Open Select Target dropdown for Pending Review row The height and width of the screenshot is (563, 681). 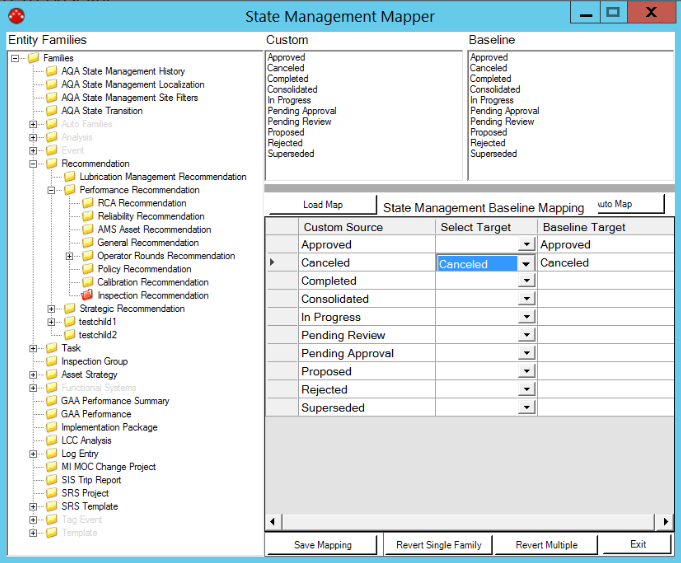point(526,335)
